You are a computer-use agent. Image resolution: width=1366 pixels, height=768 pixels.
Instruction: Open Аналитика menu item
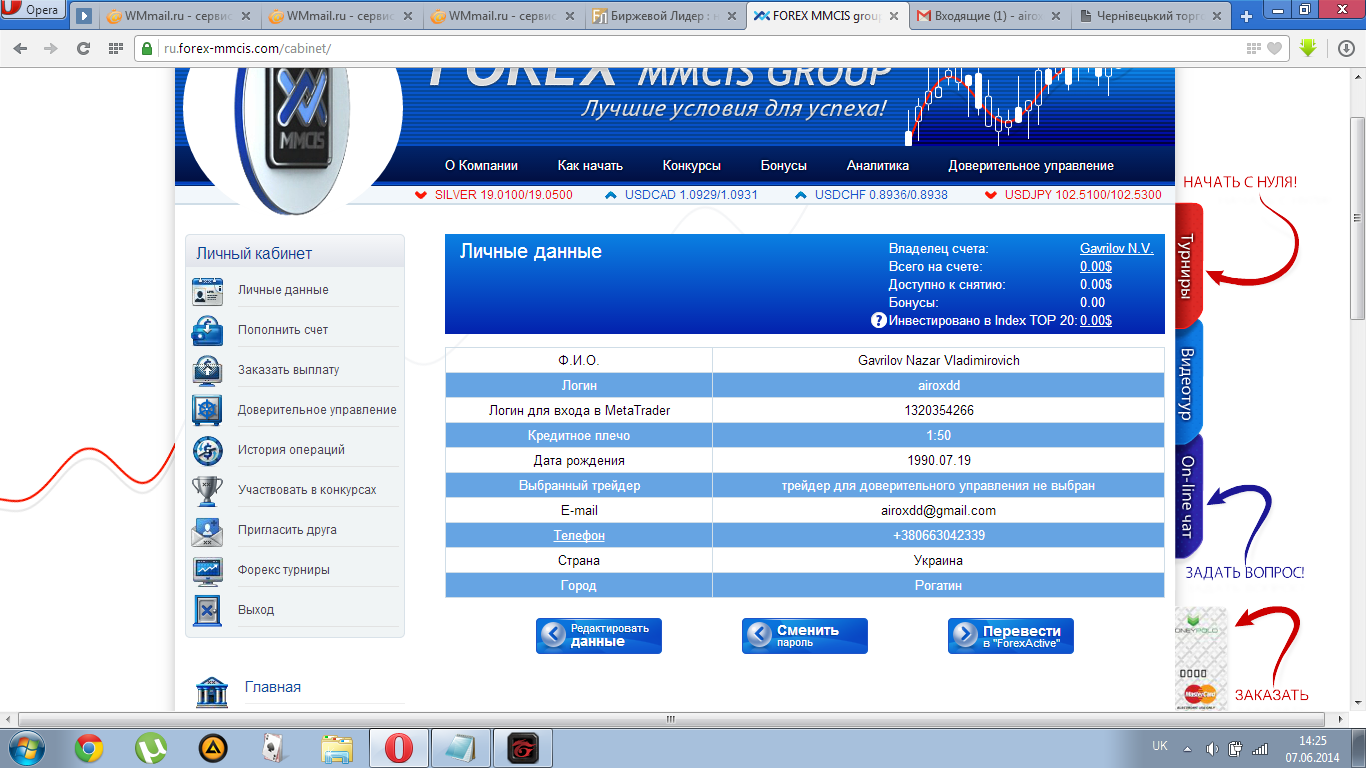[878, 166]
